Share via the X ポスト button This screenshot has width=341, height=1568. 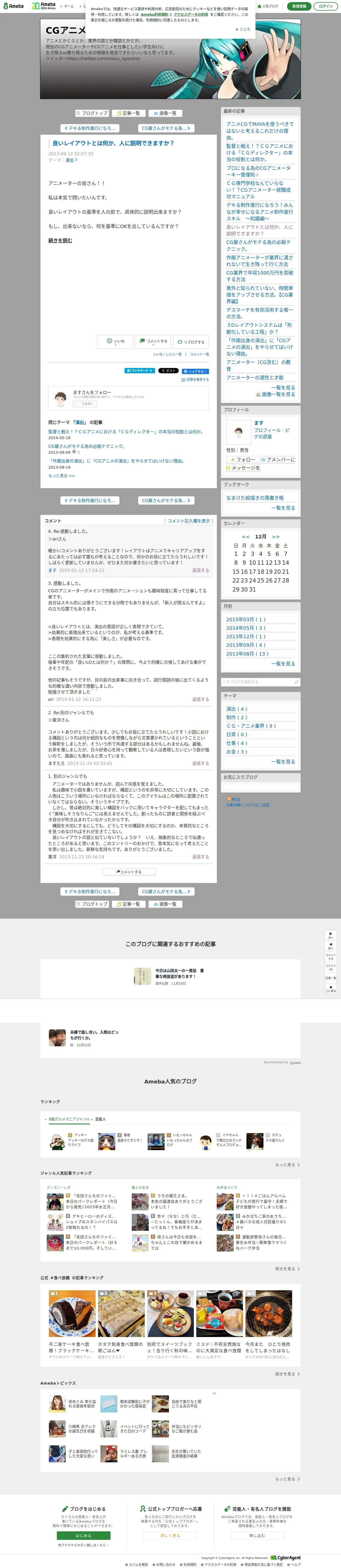pos(169,371)
